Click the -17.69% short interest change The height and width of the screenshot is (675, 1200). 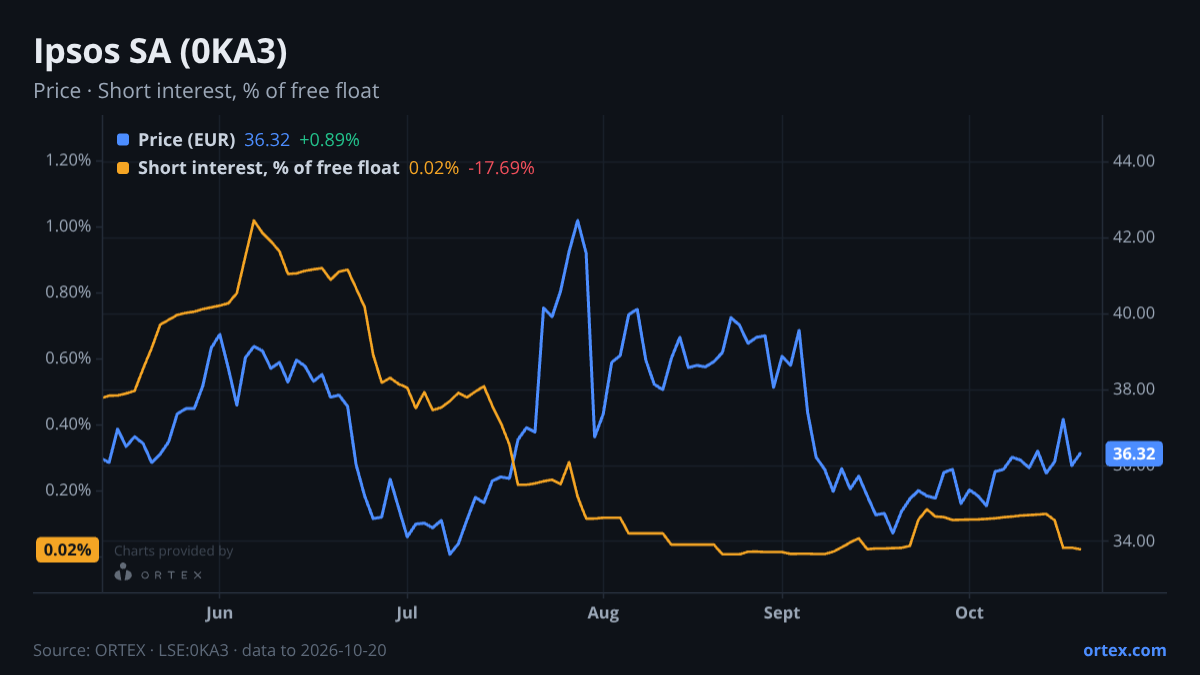coord(501,168)
